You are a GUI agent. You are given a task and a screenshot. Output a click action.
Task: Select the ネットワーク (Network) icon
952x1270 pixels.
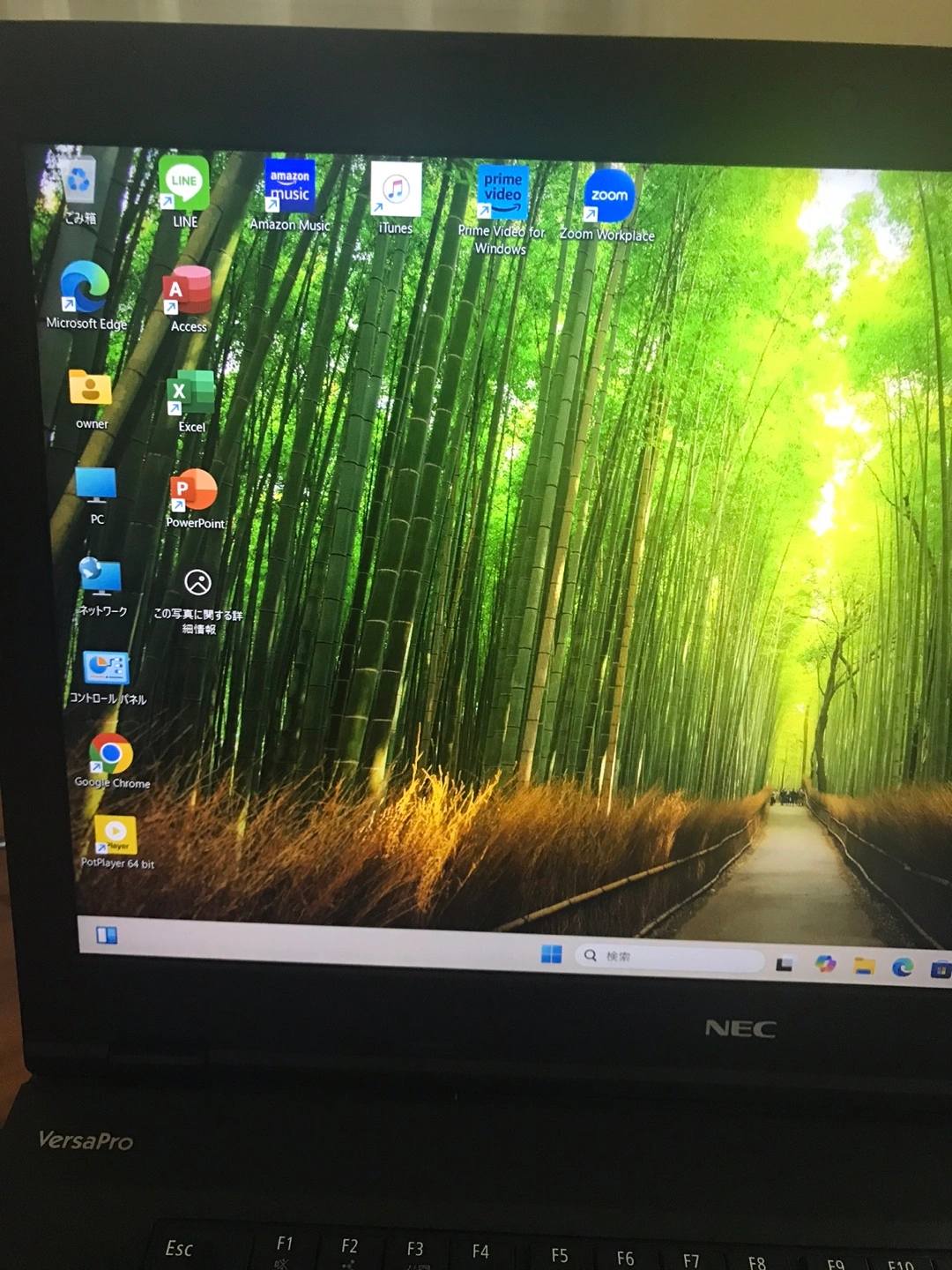[100, 577]
